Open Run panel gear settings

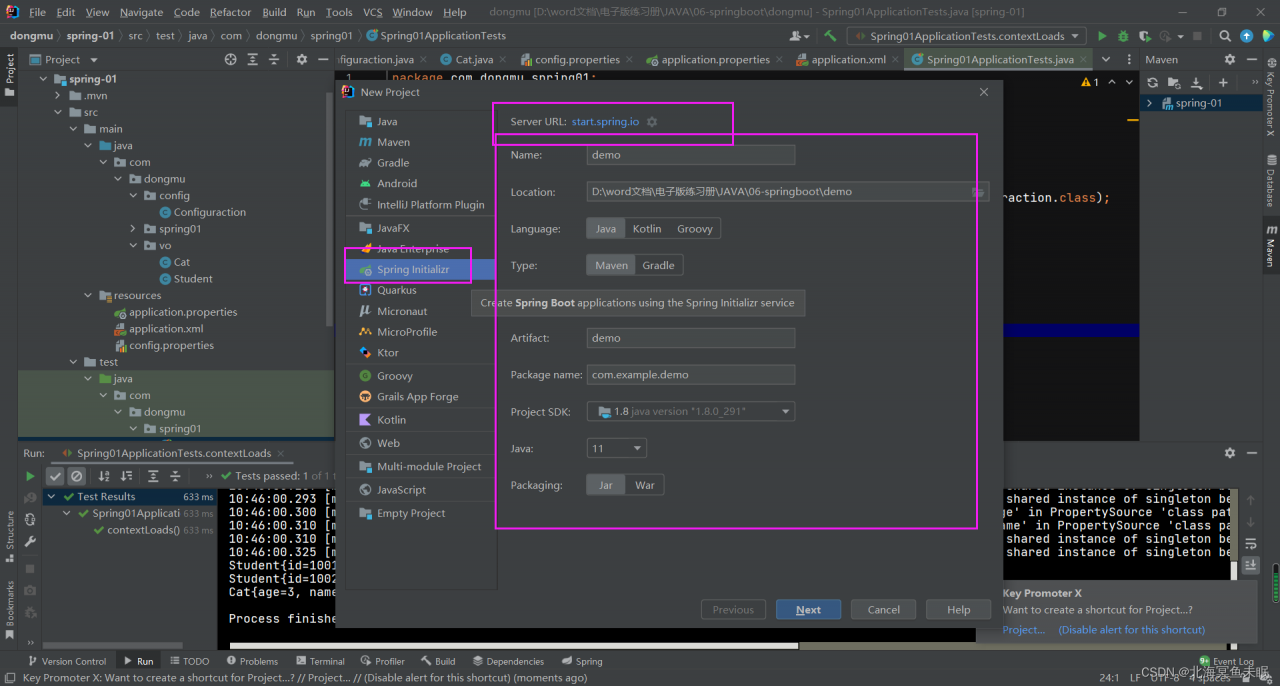point(1230,453)
